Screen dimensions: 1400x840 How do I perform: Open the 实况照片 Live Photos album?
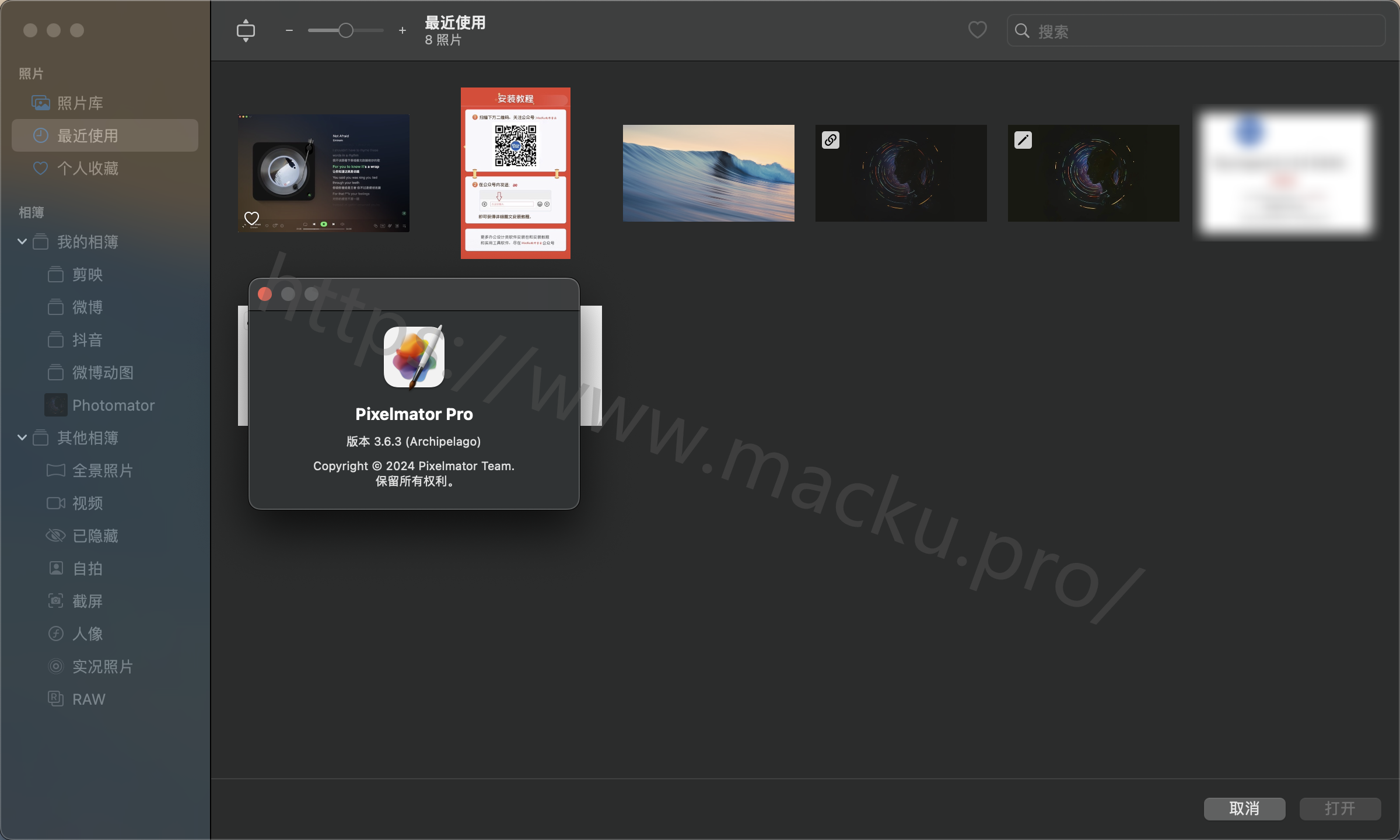click(x=105, y=667)
